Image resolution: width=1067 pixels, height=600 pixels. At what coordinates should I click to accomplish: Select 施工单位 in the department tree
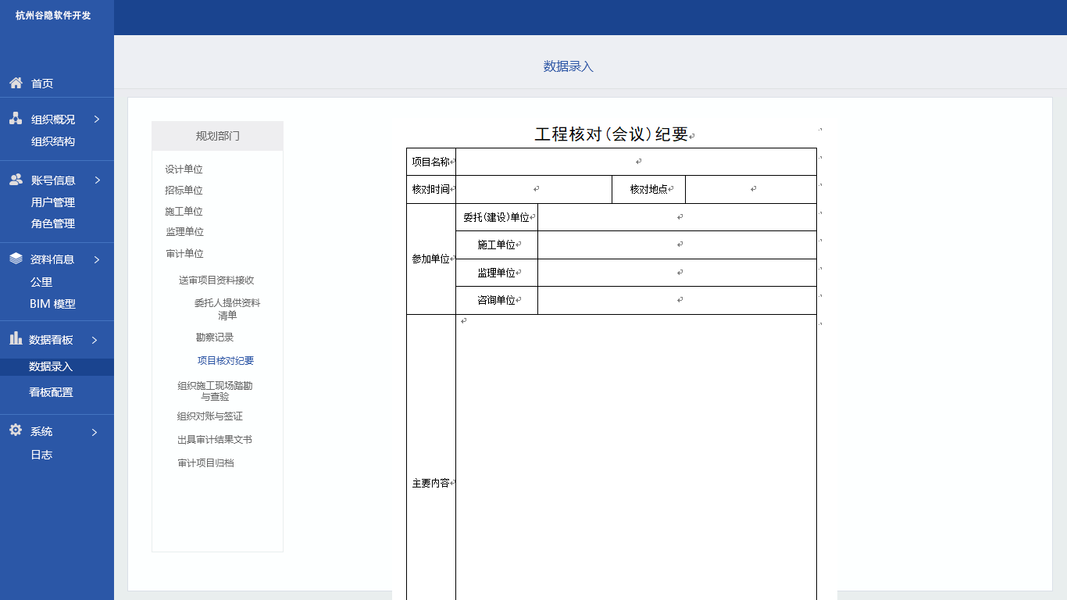[x=184, y=211]
